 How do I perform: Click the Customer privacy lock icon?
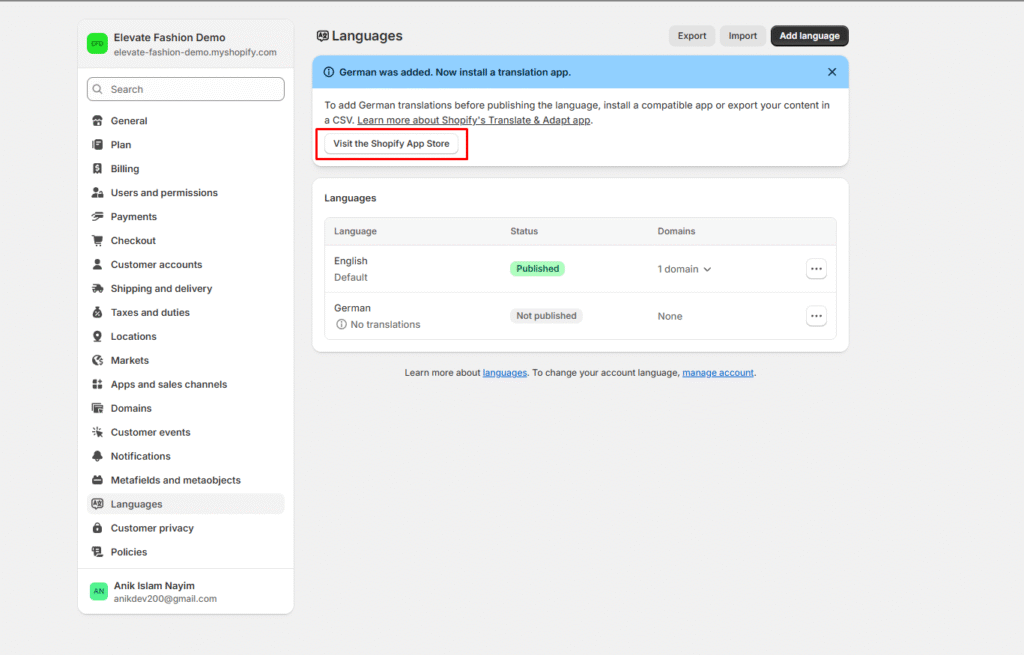point(97,528)
